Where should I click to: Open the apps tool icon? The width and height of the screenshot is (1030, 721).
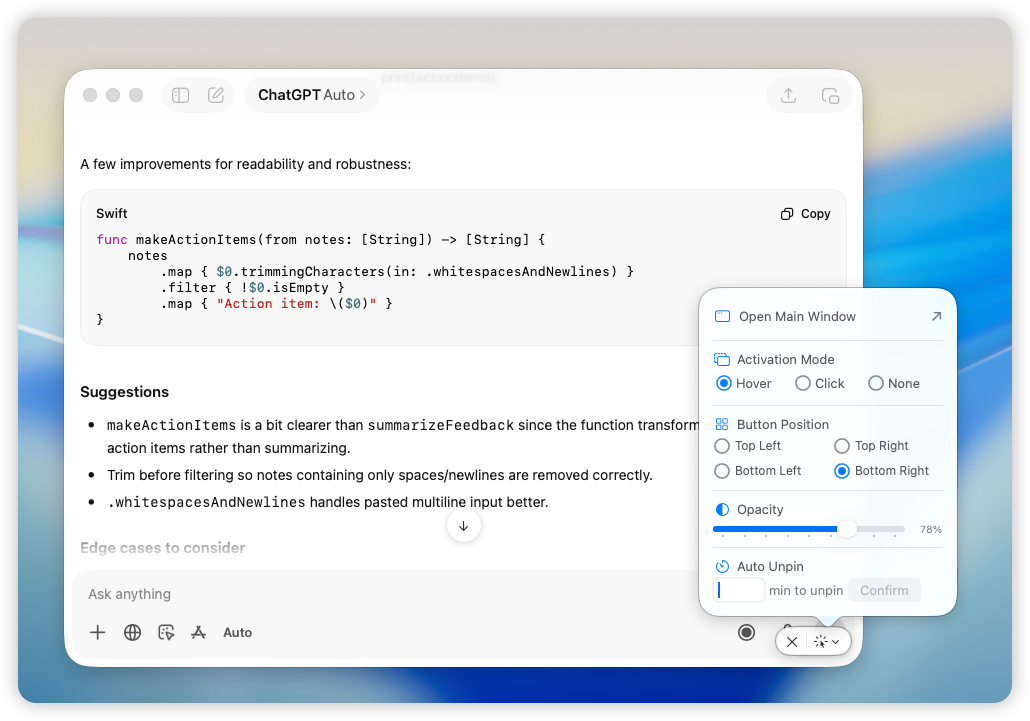pyautogui.click(x=198, y=632)
